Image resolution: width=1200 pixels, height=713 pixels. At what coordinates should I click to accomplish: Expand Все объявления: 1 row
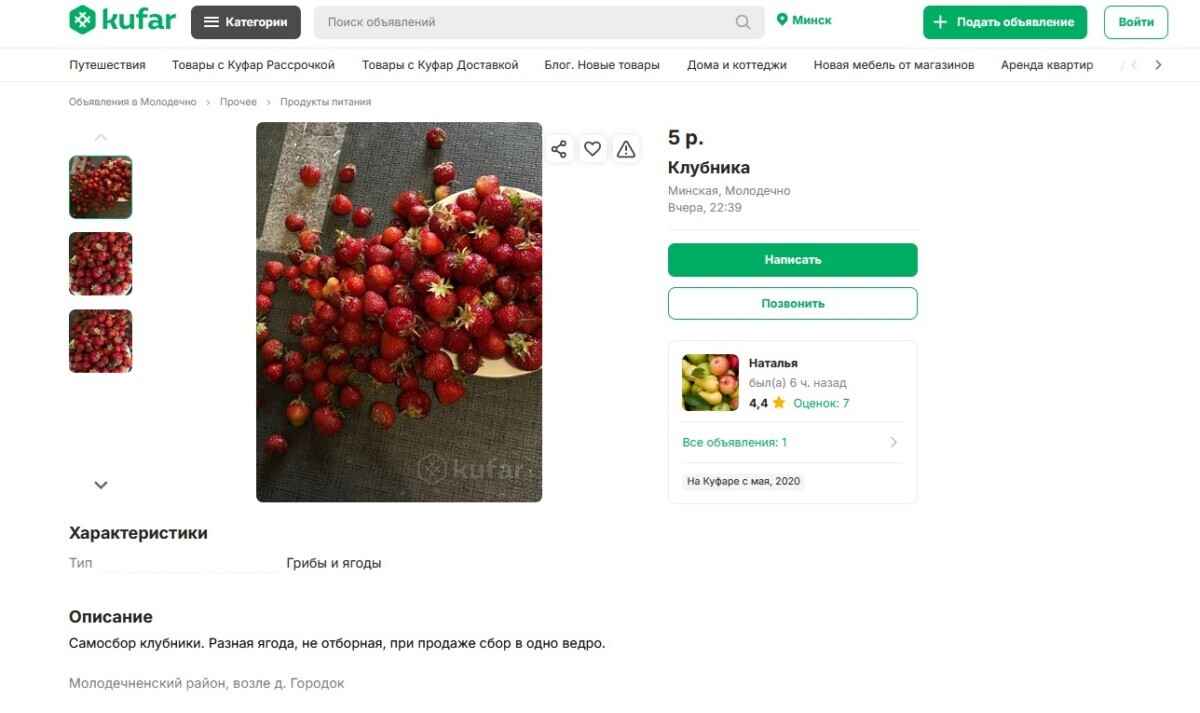click(790, 442)
